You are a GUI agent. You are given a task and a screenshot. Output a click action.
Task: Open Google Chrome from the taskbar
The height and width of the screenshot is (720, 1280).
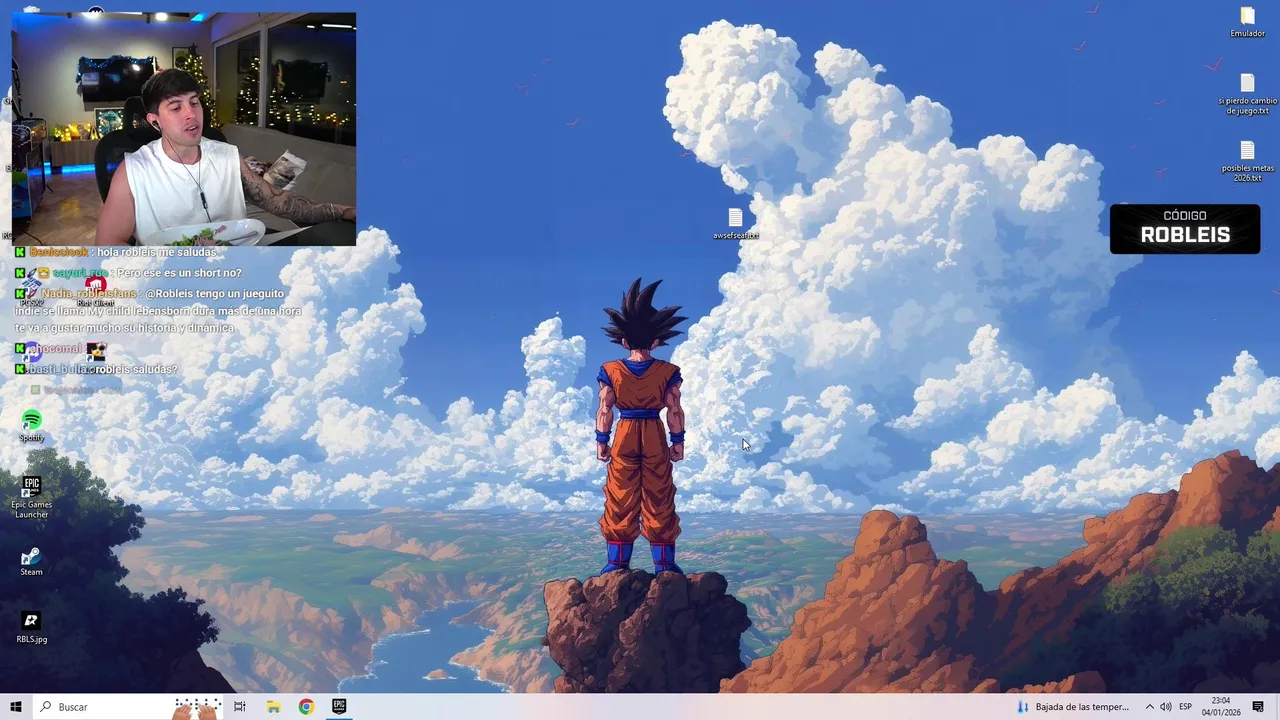click(306, 707)
